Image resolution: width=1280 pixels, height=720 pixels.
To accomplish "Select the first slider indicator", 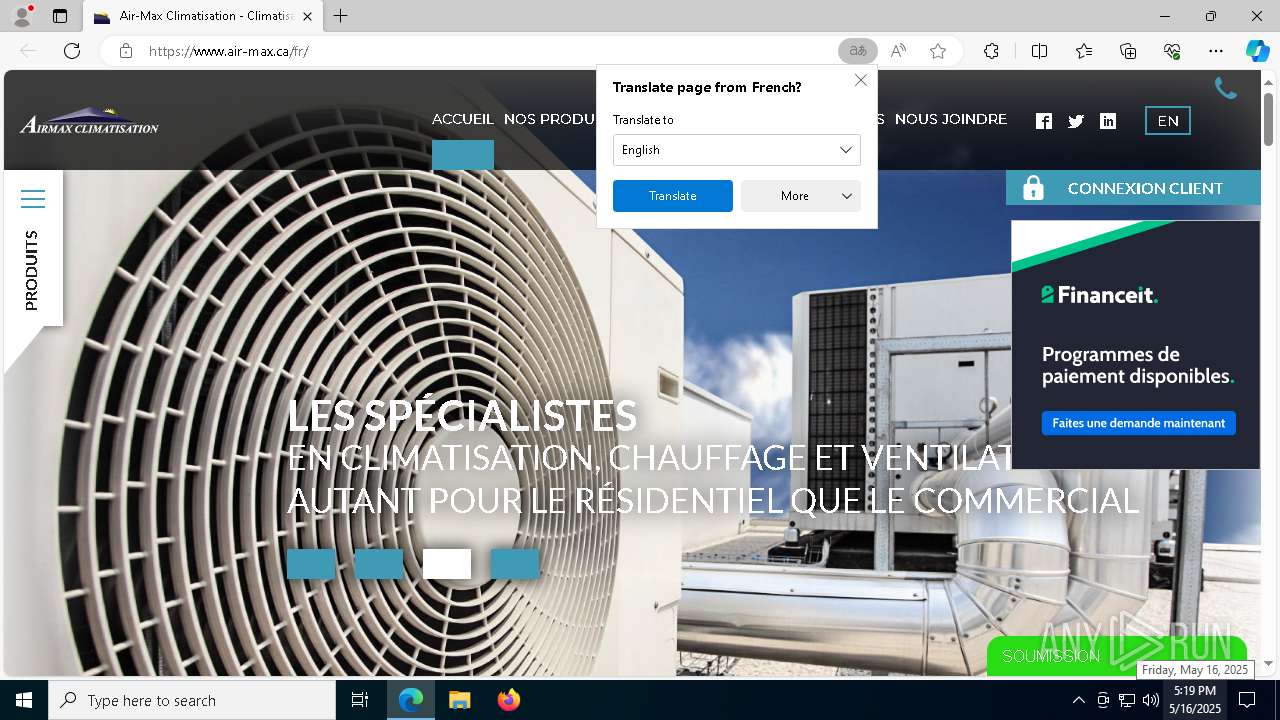I will click(311, 564).
